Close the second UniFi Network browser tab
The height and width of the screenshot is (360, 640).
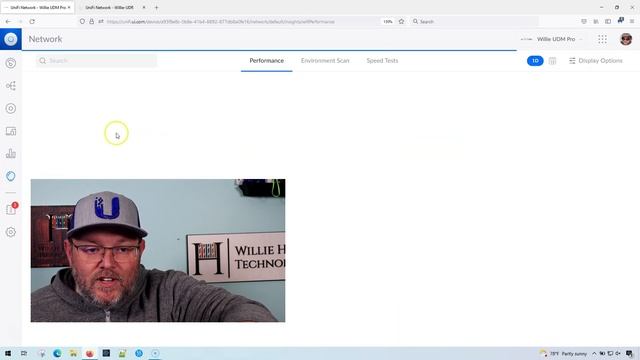pyautogui.click(x=144, y=7)
